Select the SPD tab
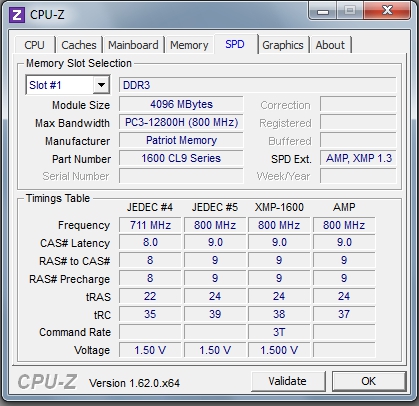This screenshot has width=419, height=406. click(x=235, y=44)
